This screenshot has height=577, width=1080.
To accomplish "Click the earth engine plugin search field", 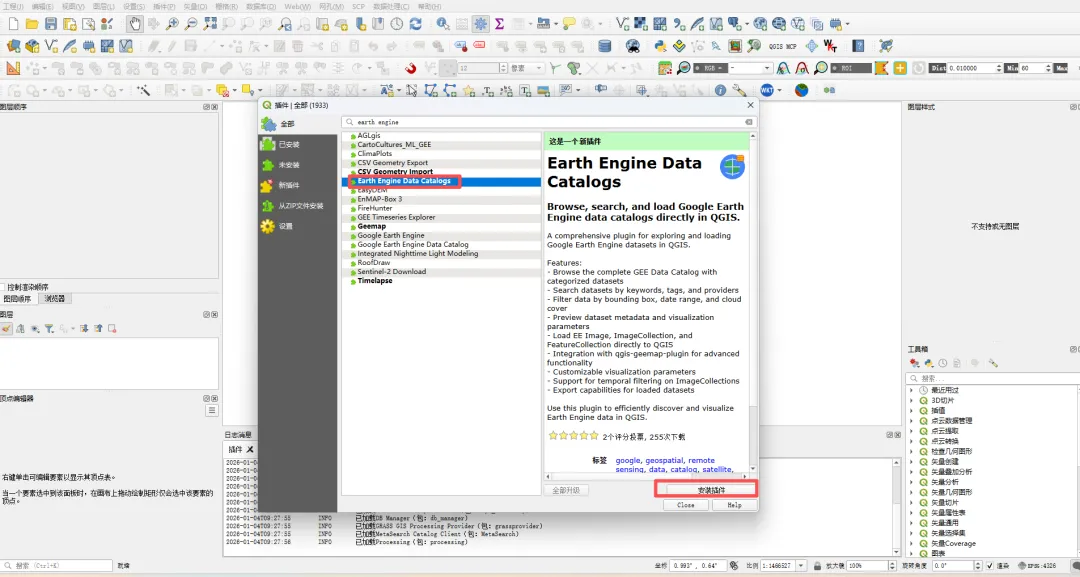I will tap(548, 122).
